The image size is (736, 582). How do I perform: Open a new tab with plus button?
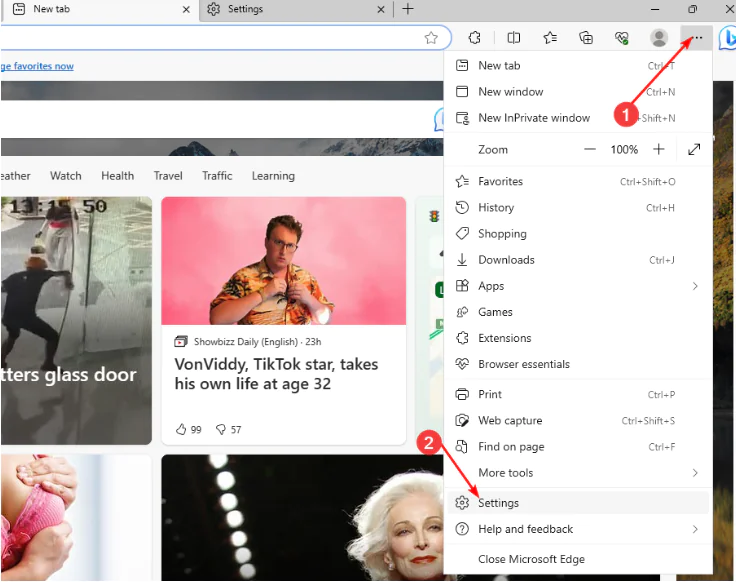point(407,9)
